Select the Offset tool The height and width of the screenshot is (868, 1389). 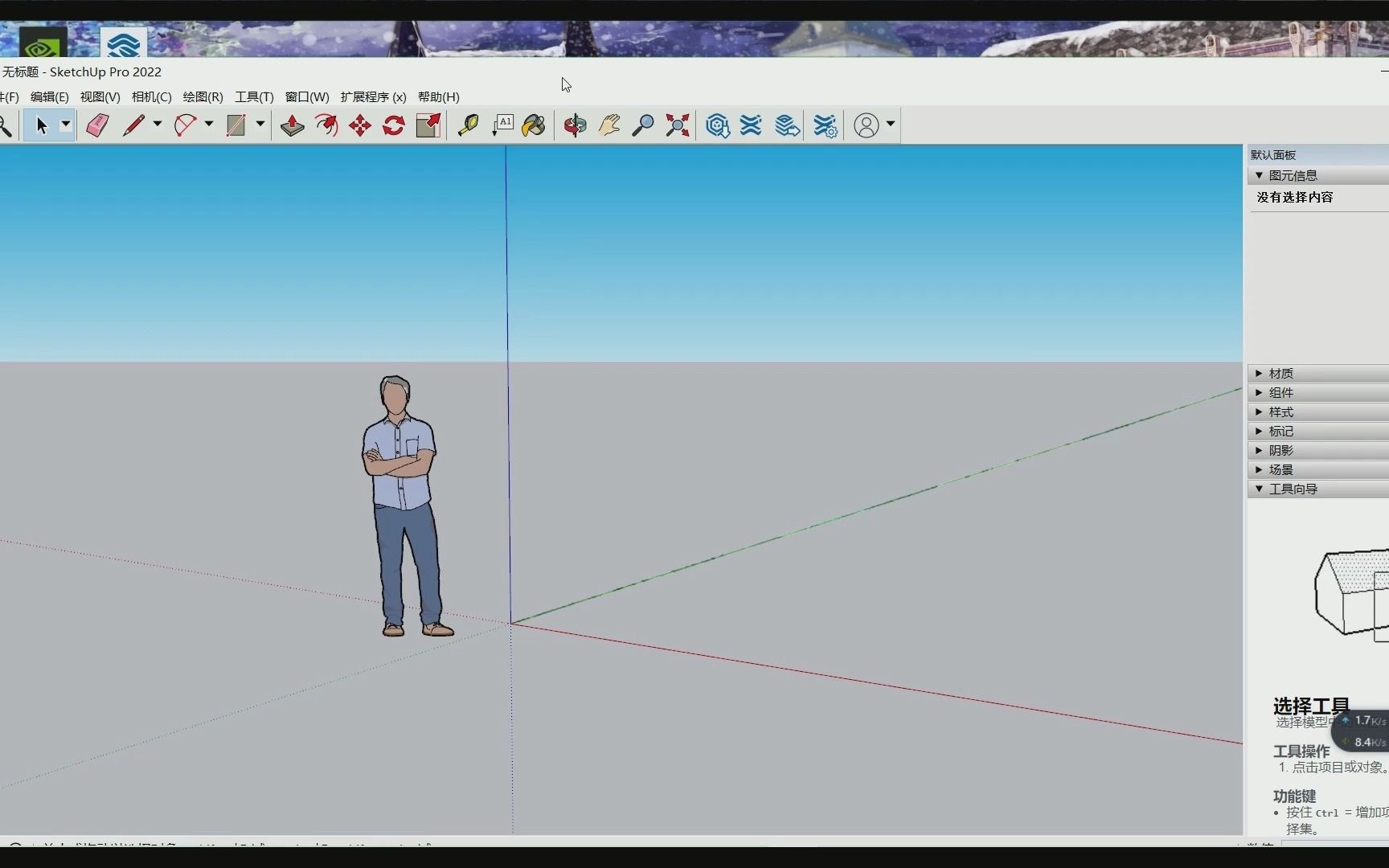(326, 125)
